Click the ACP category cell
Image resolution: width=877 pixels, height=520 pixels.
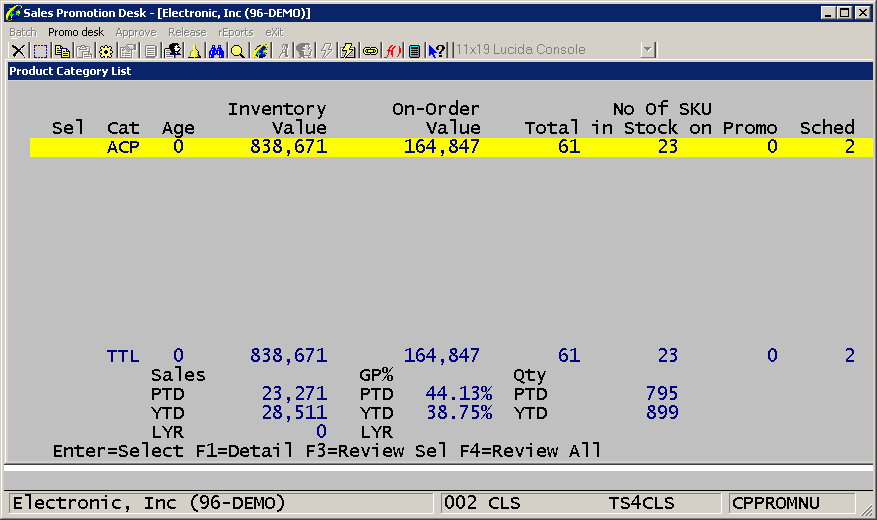coord(123,147)
